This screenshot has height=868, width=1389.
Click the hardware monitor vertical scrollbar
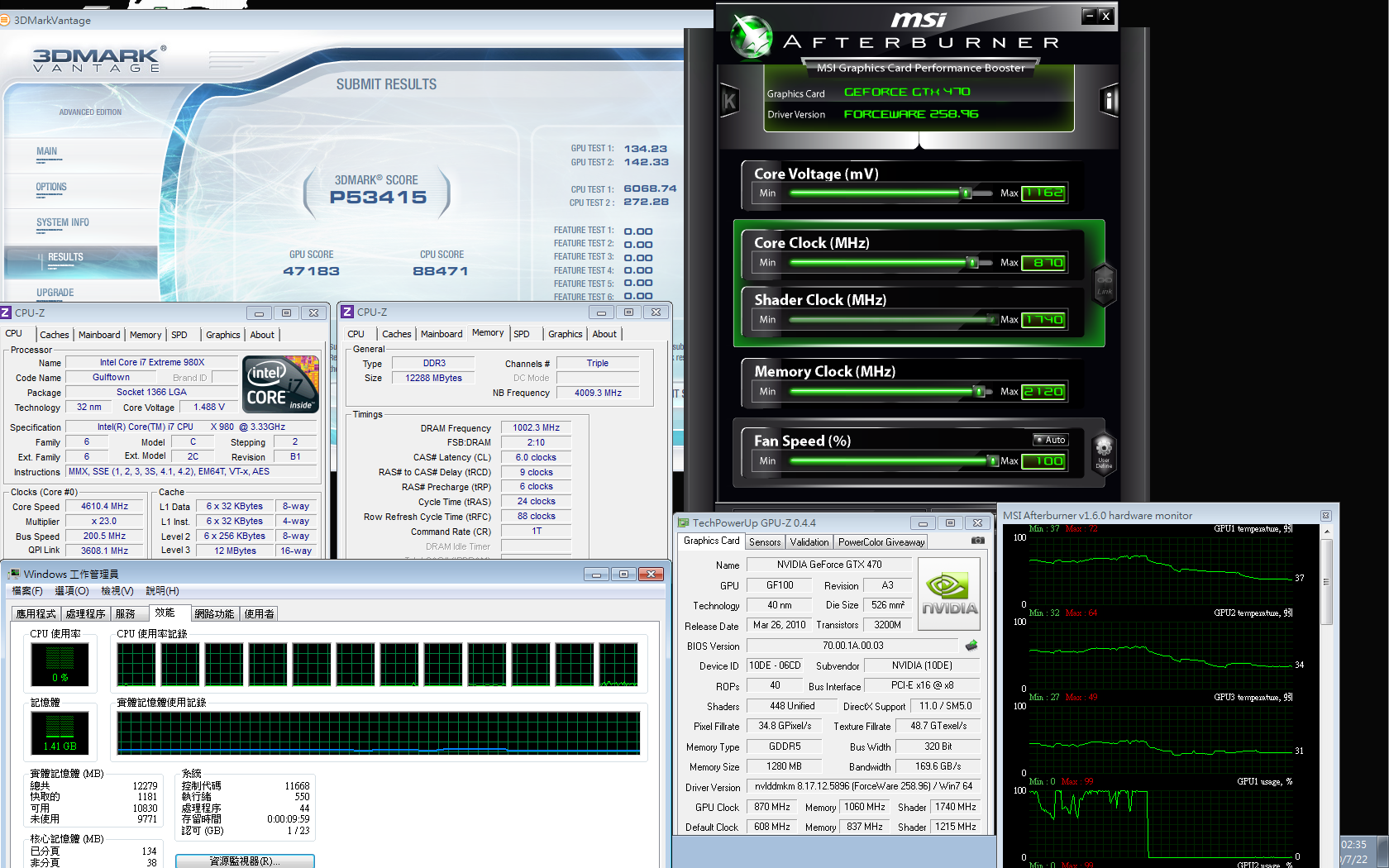point(1326,582)
